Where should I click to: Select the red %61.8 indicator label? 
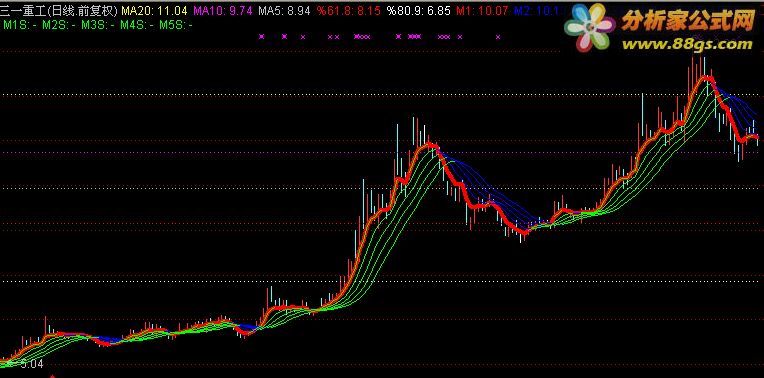[348, 11]
